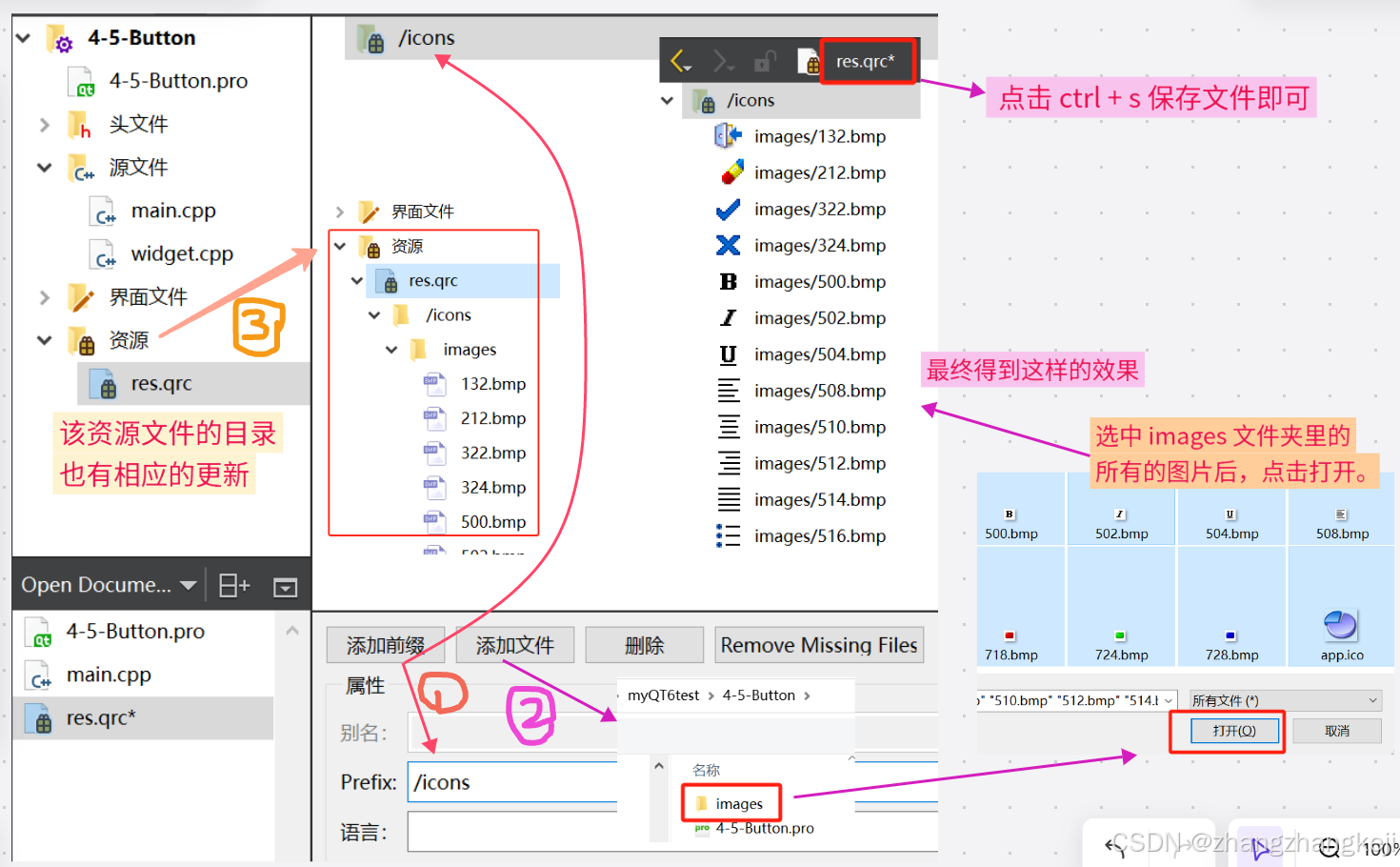Click the align-left icon of images/508.bmp

tap(729, 391)
